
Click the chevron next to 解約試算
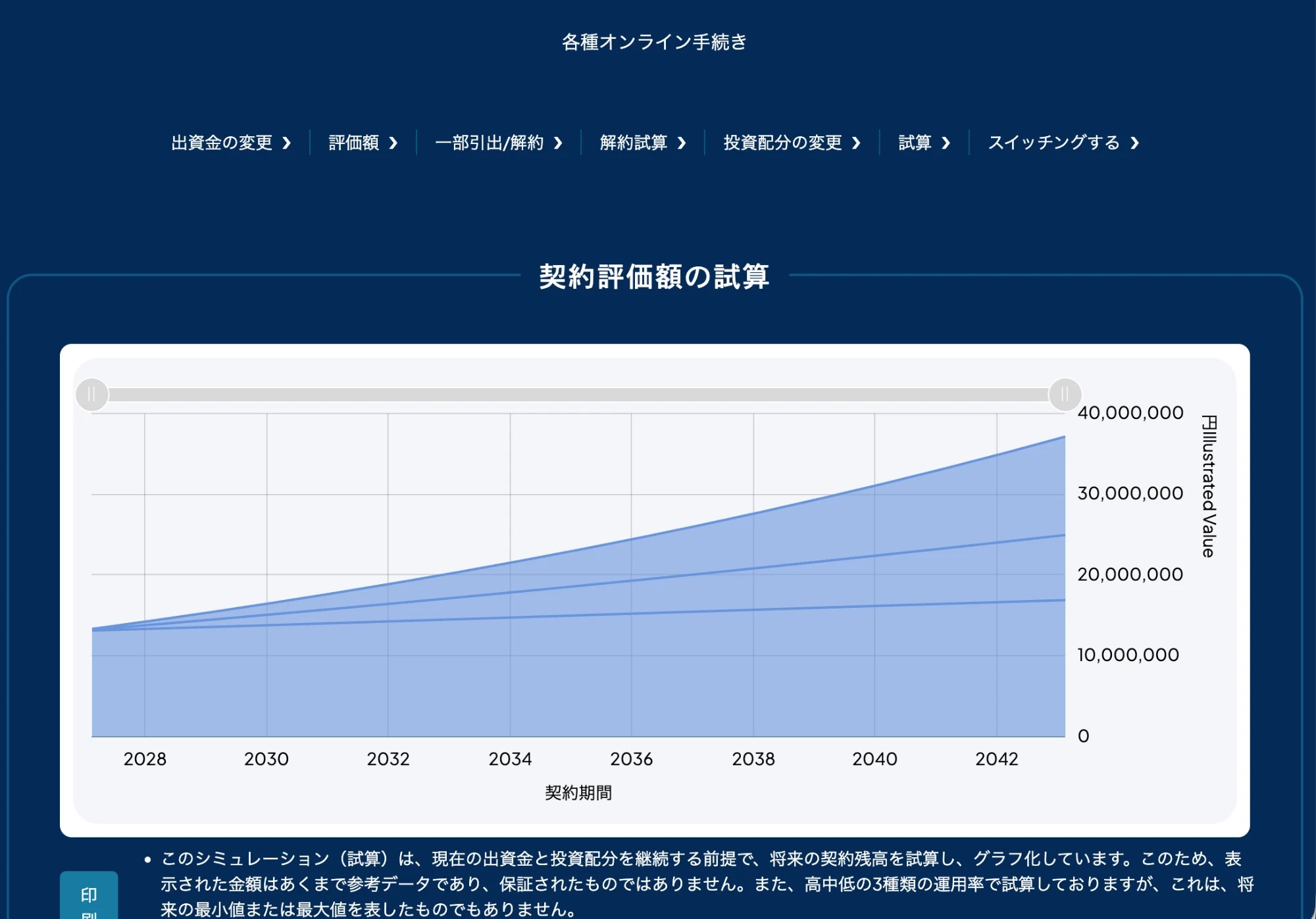[682, 143]
